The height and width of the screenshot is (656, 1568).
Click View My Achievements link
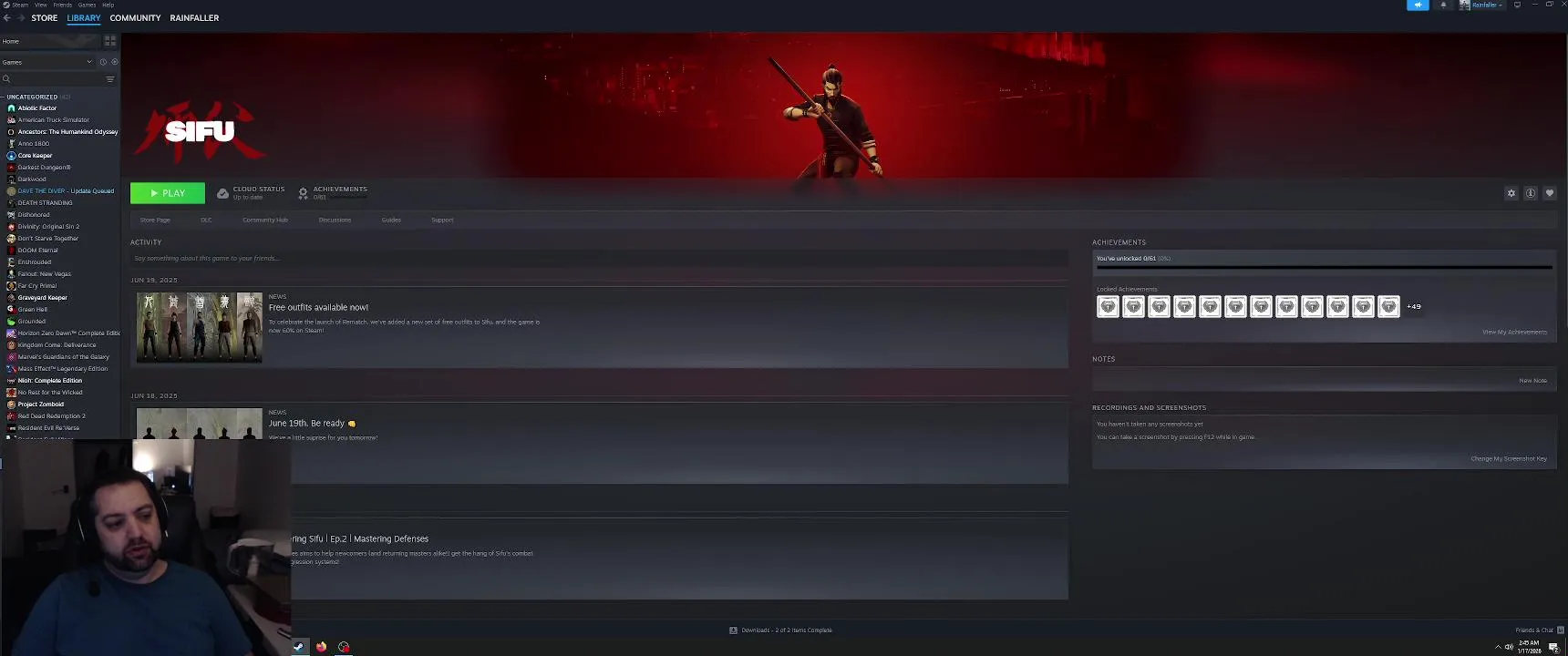1514,332
